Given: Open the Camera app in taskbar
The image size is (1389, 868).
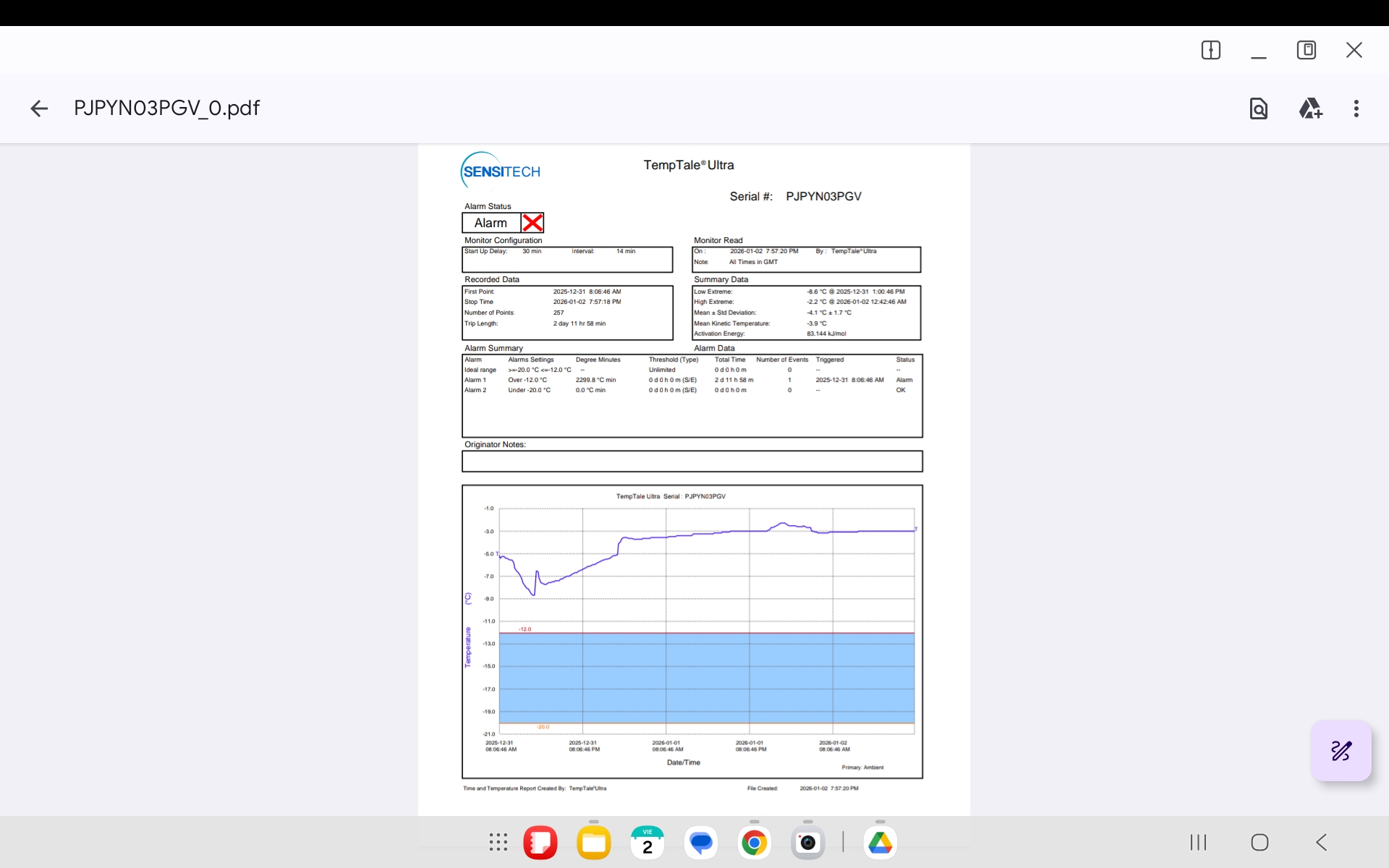Looking at the screenshot, I should 807,842.
